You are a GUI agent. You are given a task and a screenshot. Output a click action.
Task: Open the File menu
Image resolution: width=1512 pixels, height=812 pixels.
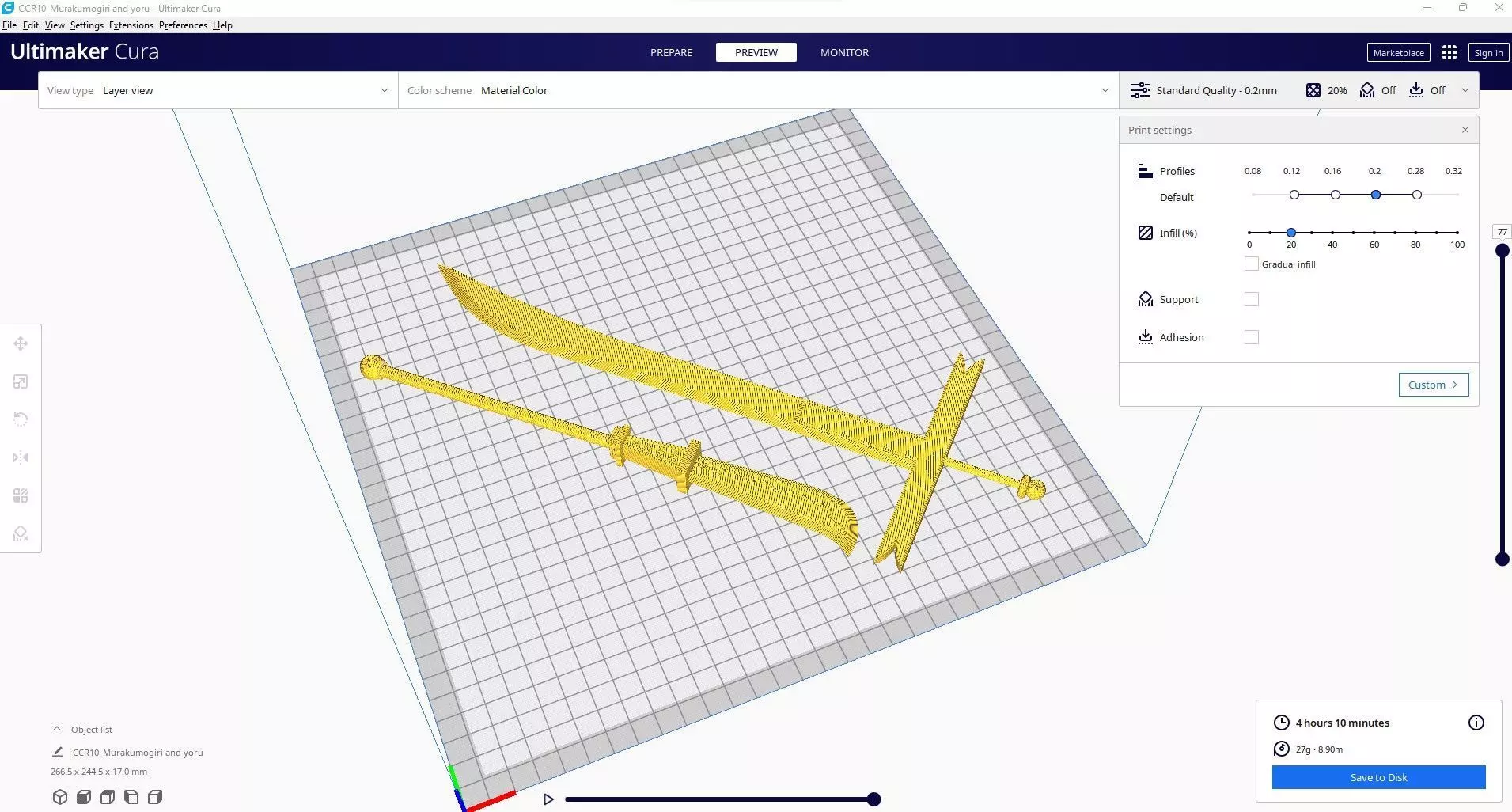coord(9,25)
